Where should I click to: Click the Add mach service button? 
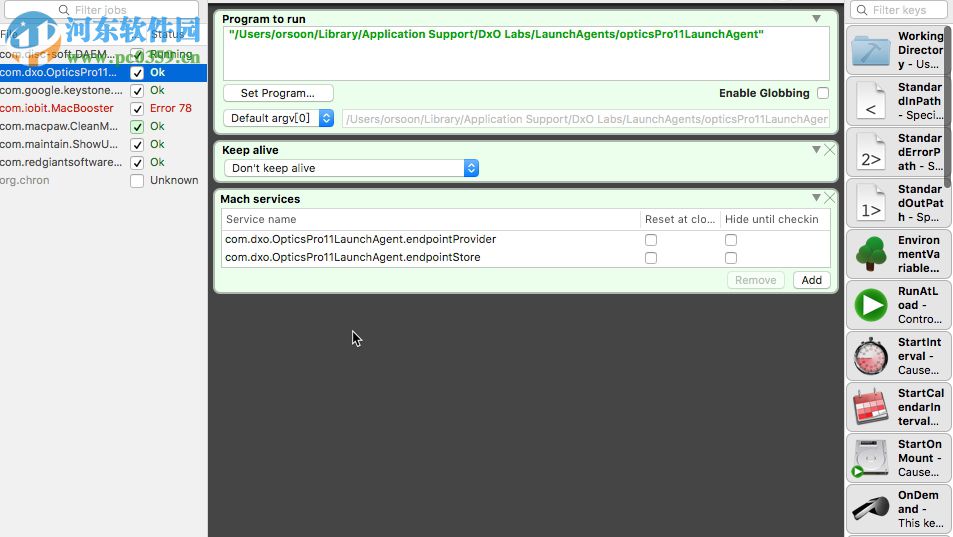click(811, 280)
